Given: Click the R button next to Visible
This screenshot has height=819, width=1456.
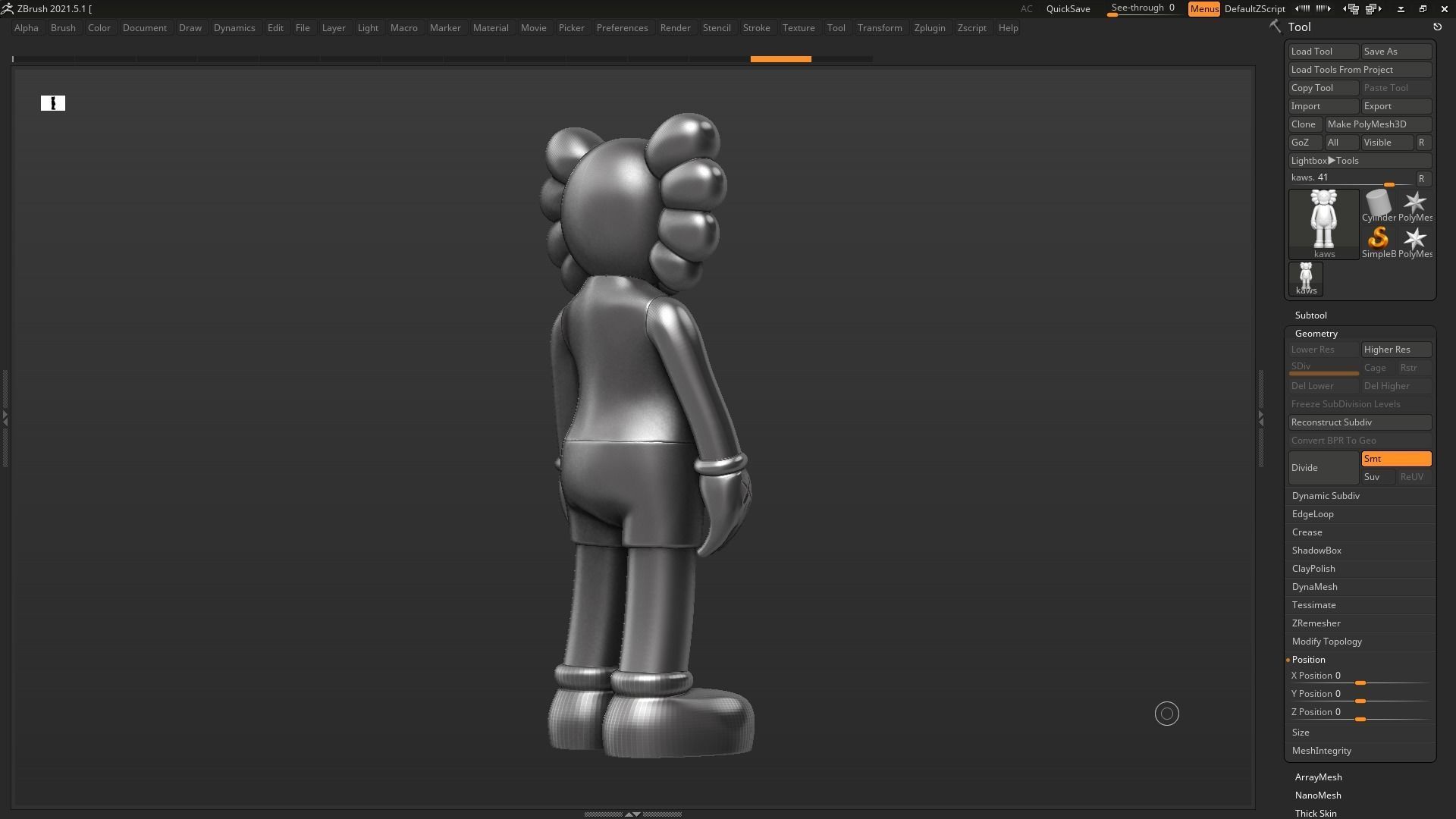Looking at the screenshot, I should (x=1422, y=143).
